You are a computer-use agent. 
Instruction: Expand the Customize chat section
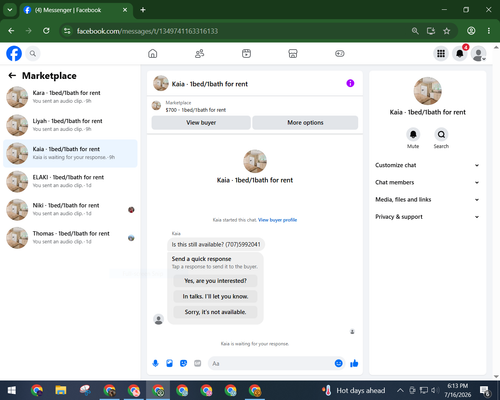pyautogui.click(x=427, y=165)
